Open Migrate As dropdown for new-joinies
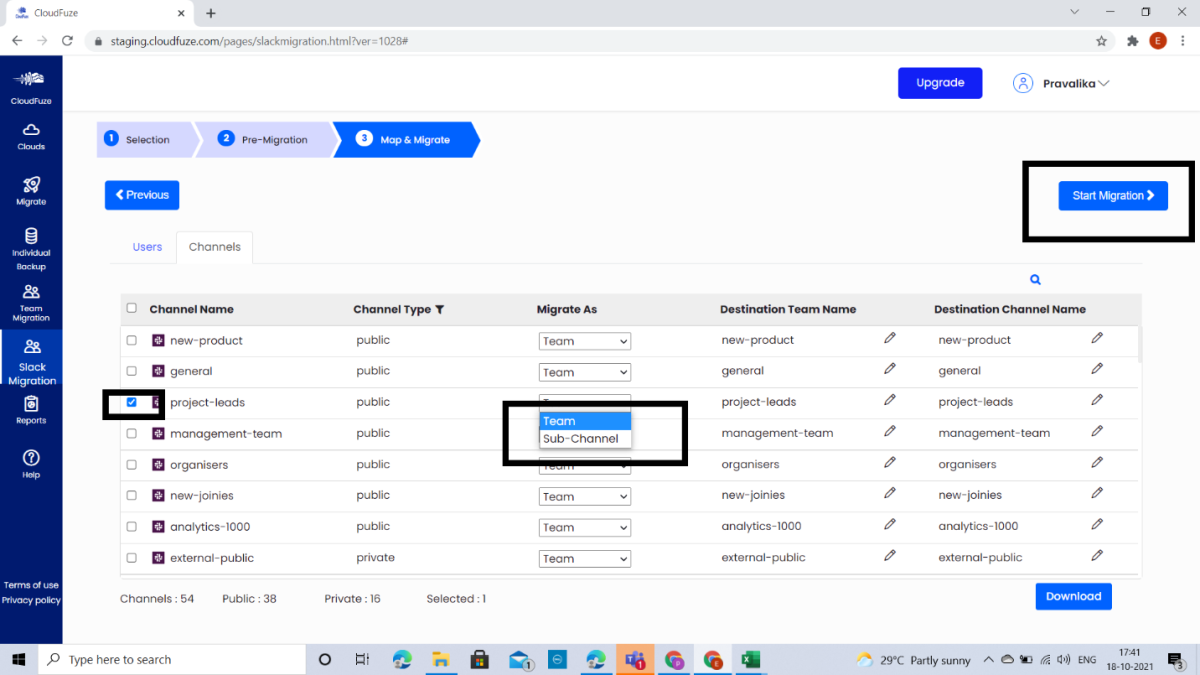The image size is (1200, 675). pyautogui.click(x=585, y=496)
